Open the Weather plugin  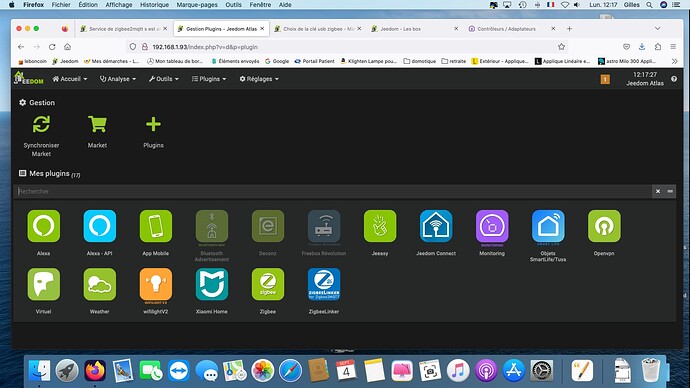tap(99, 285)
